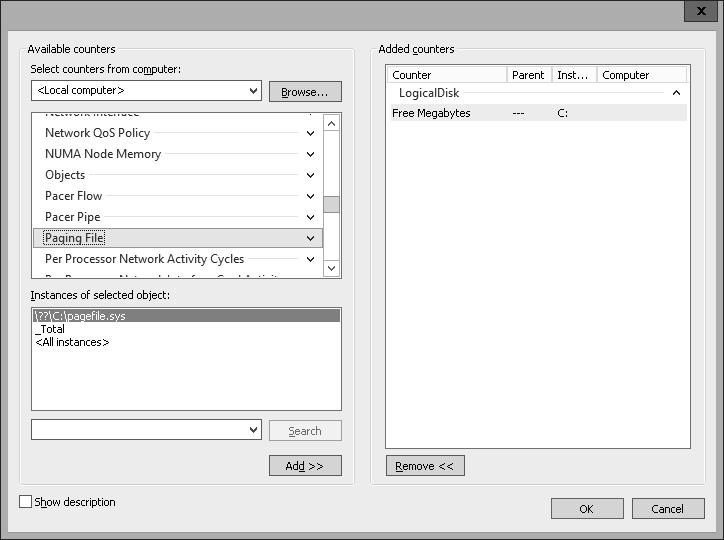Expand Pacer Flow counter set
The width and height of the screenshot is (724, 540).
coord(311,196)
